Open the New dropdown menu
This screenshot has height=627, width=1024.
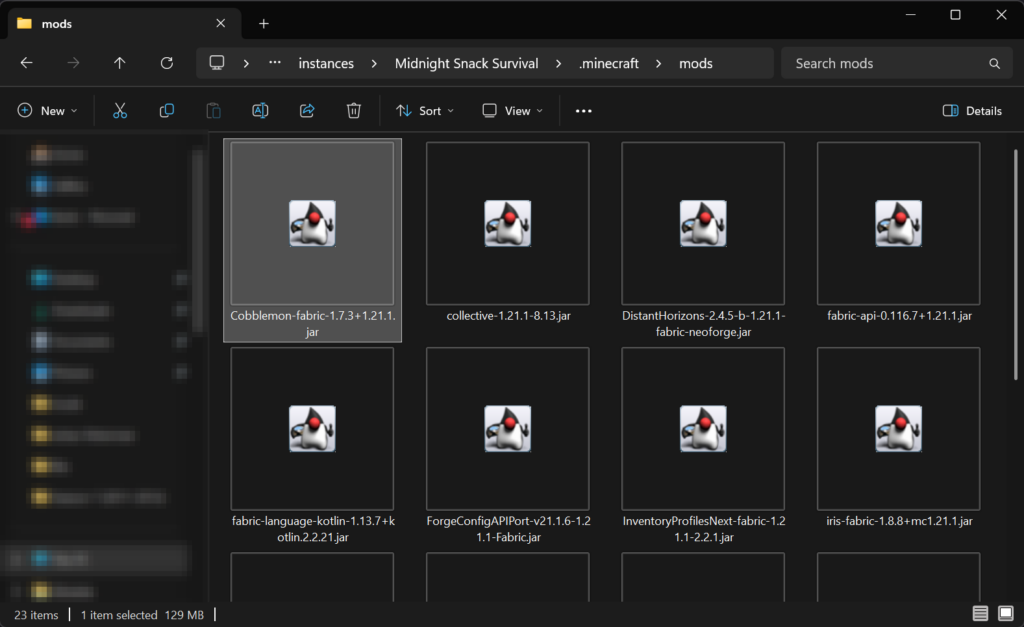tap(47, 111)
